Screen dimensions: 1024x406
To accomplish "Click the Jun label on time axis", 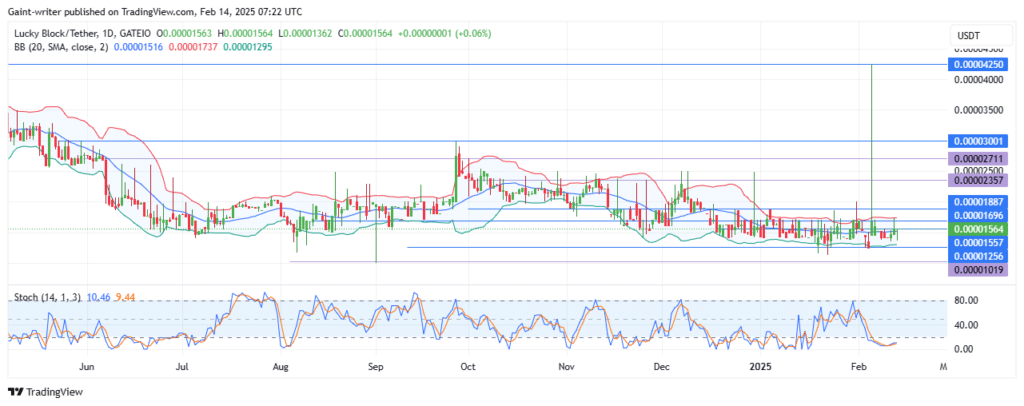I will pos(87,367).
